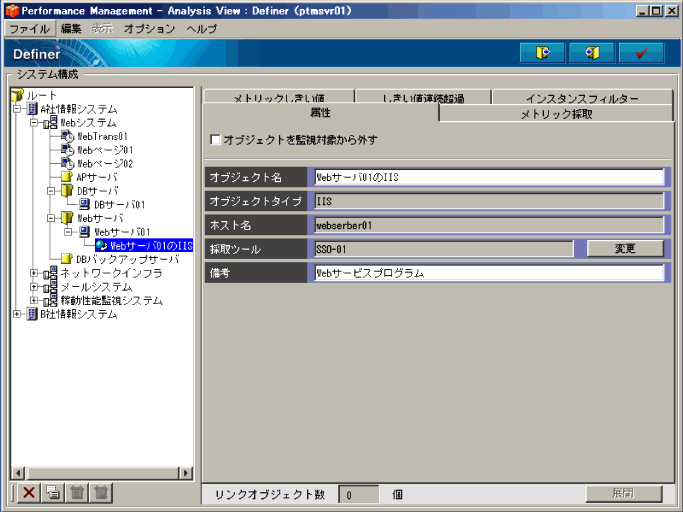Click the Webサーバ01 computer icon
This screenshot has height=512, width=683.
pyautogui.click(x=84, y=232)
